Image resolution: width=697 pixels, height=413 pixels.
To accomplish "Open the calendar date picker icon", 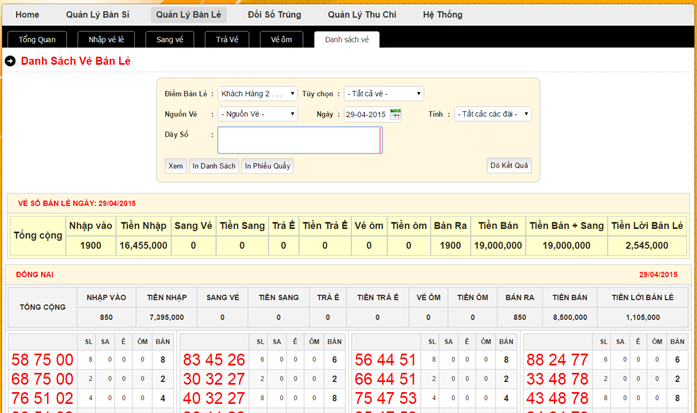I will pos(396,115).
